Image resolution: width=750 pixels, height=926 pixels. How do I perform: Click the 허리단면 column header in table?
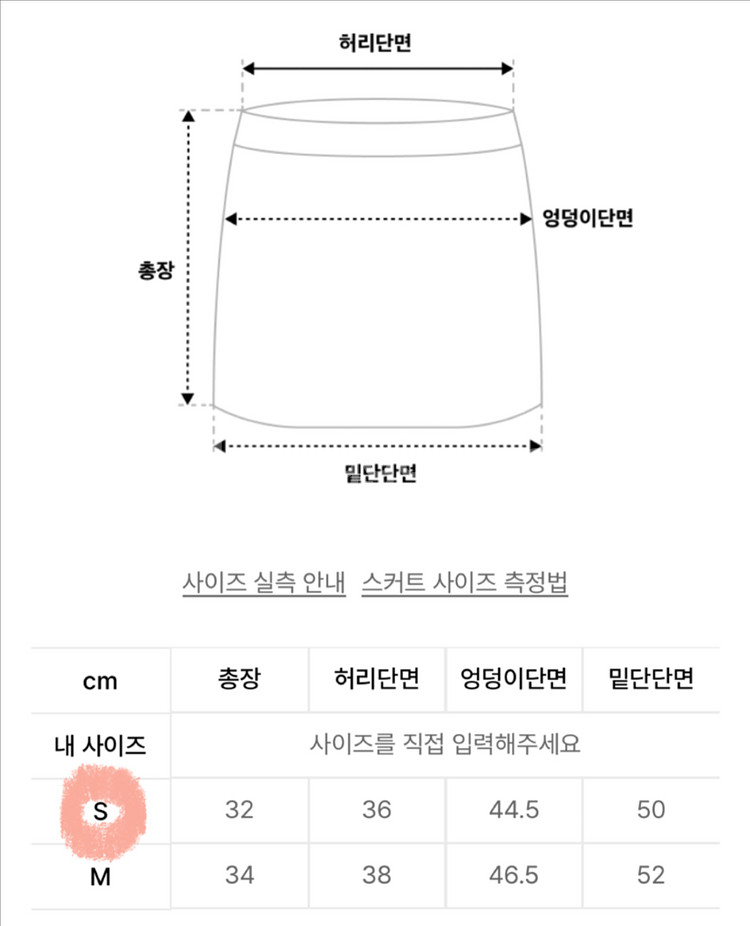tap(376, 680)
